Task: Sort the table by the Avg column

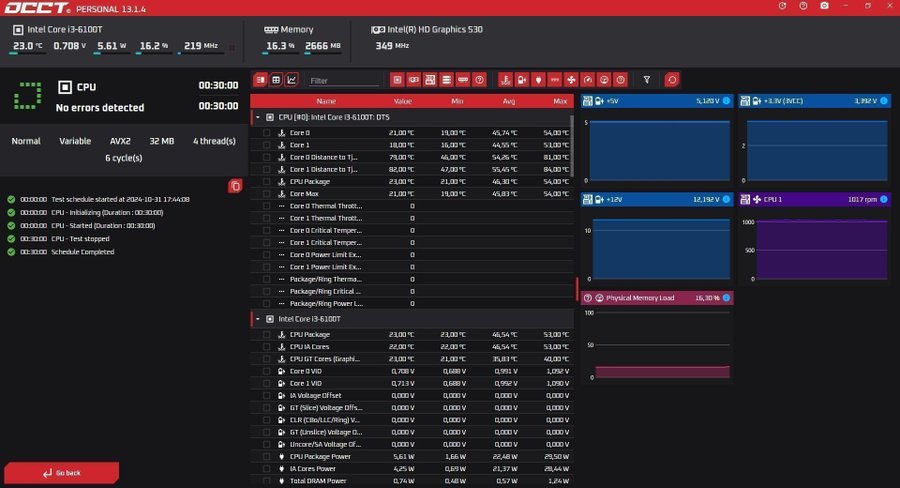Action: point(509,101)
